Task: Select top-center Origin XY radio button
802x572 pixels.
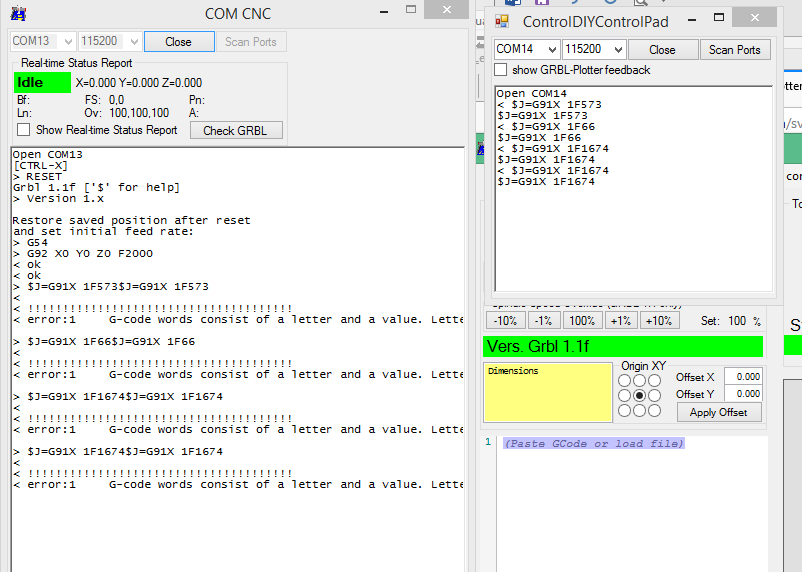Action: 639,381
